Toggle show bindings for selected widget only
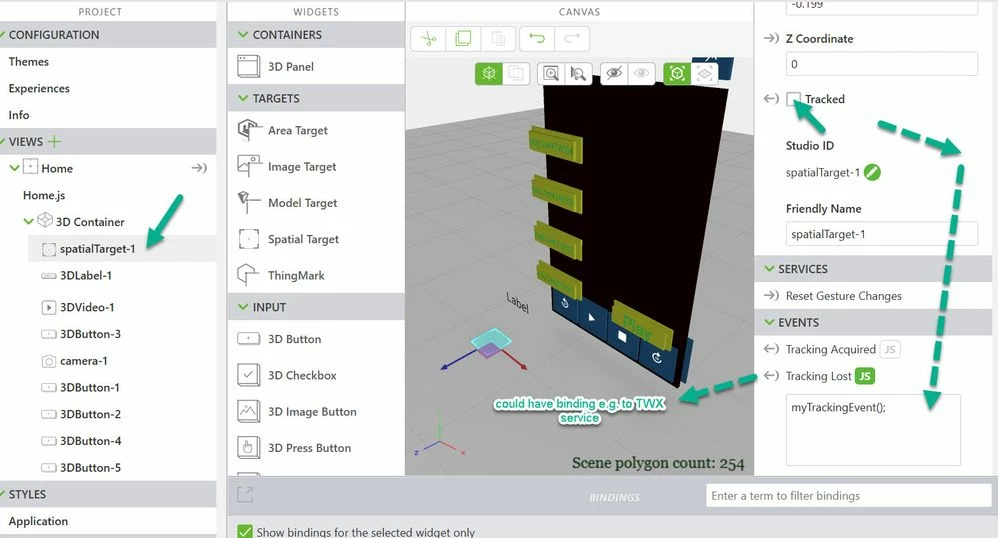998x538 pixels. (x=245, y=532)
